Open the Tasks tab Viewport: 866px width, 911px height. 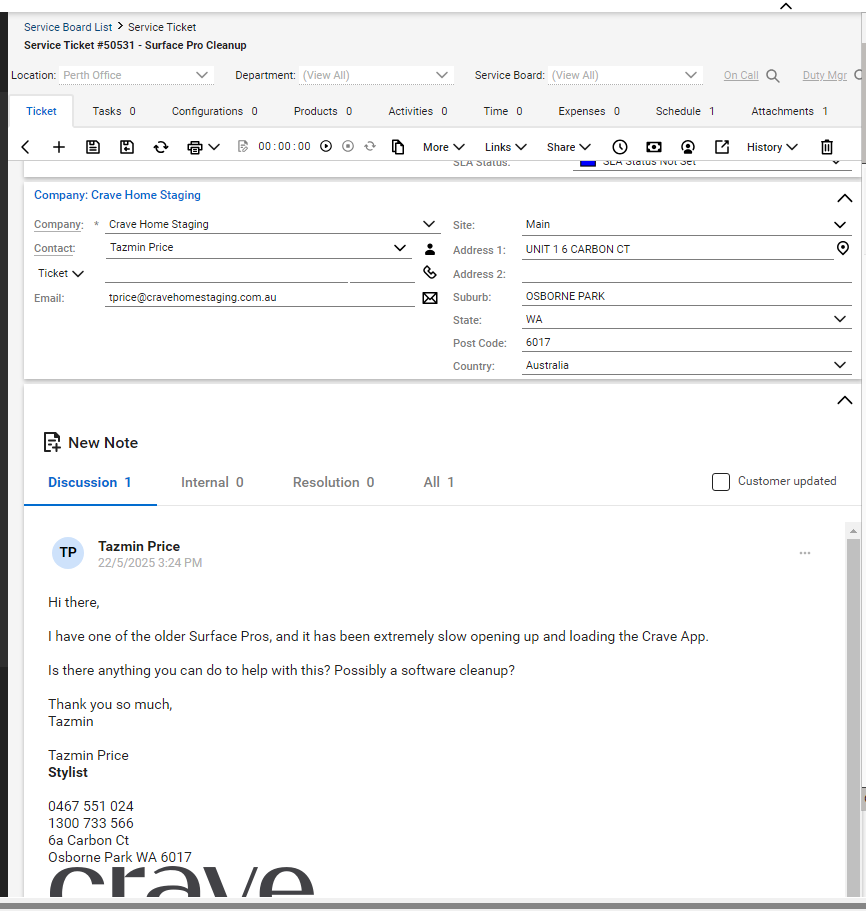[114, 111]
